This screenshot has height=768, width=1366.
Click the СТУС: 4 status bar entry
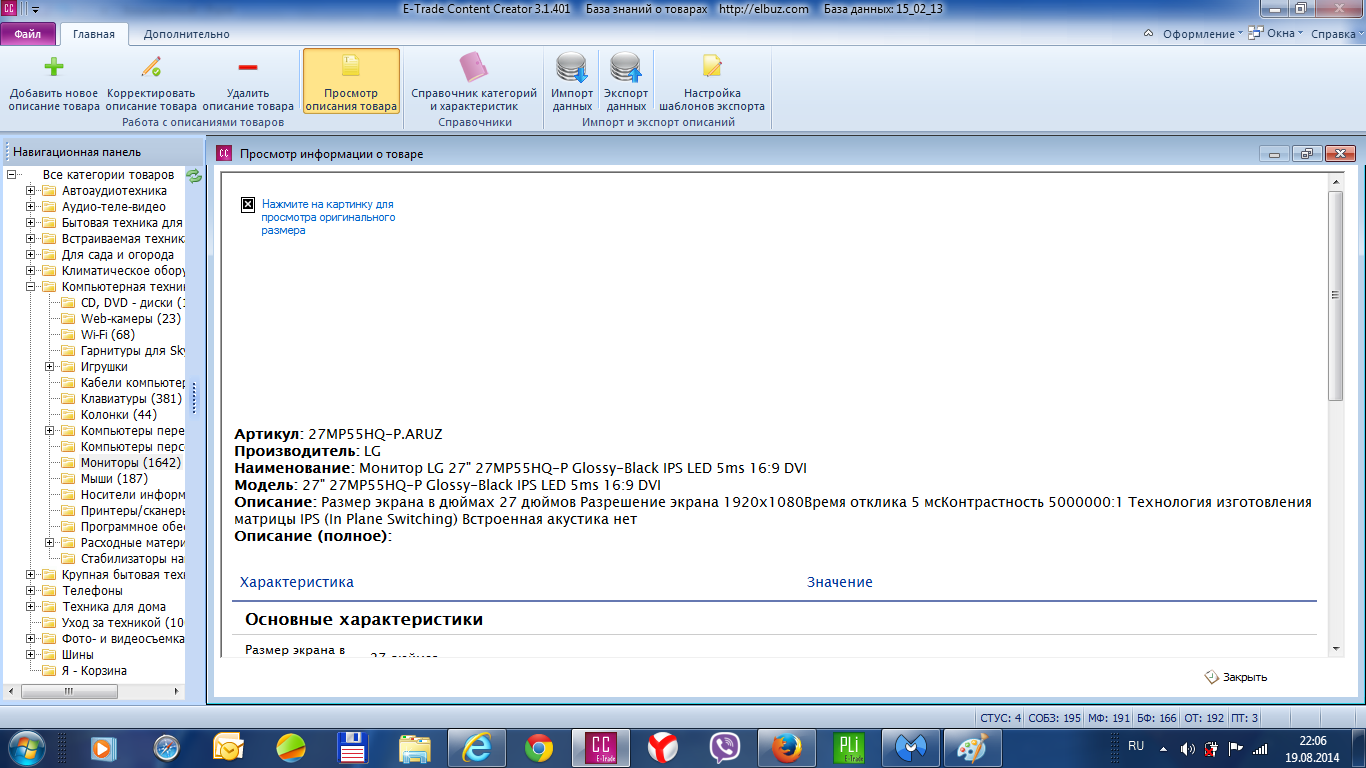click(x=1001, y=718)
